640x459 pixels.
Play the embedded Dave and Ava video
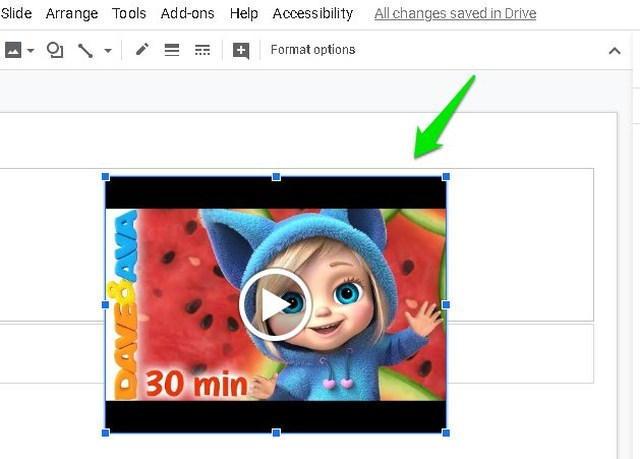276,304
